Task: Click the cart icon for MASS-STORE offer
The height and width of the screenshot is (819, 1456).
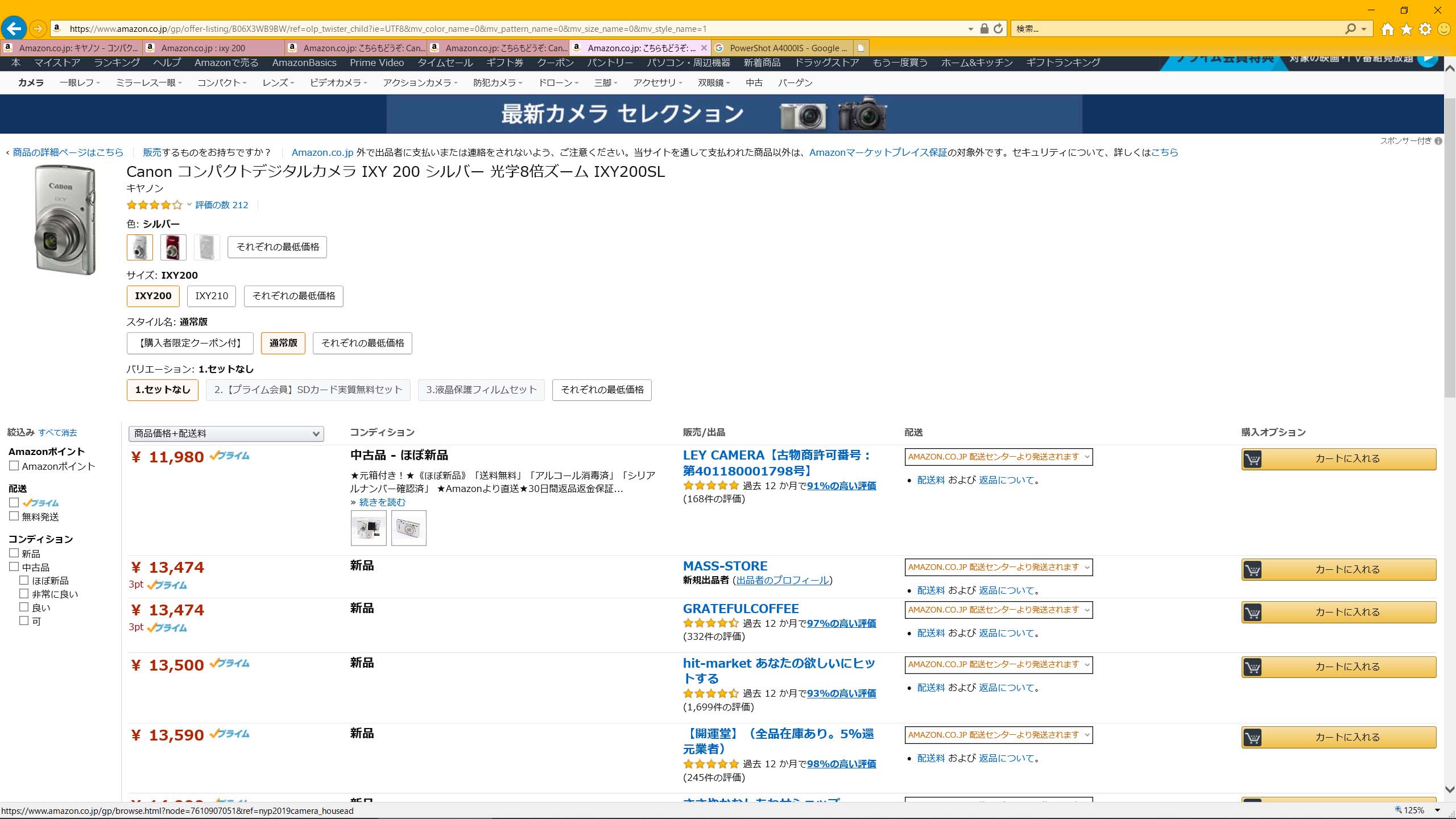Action: [1252, 569]
